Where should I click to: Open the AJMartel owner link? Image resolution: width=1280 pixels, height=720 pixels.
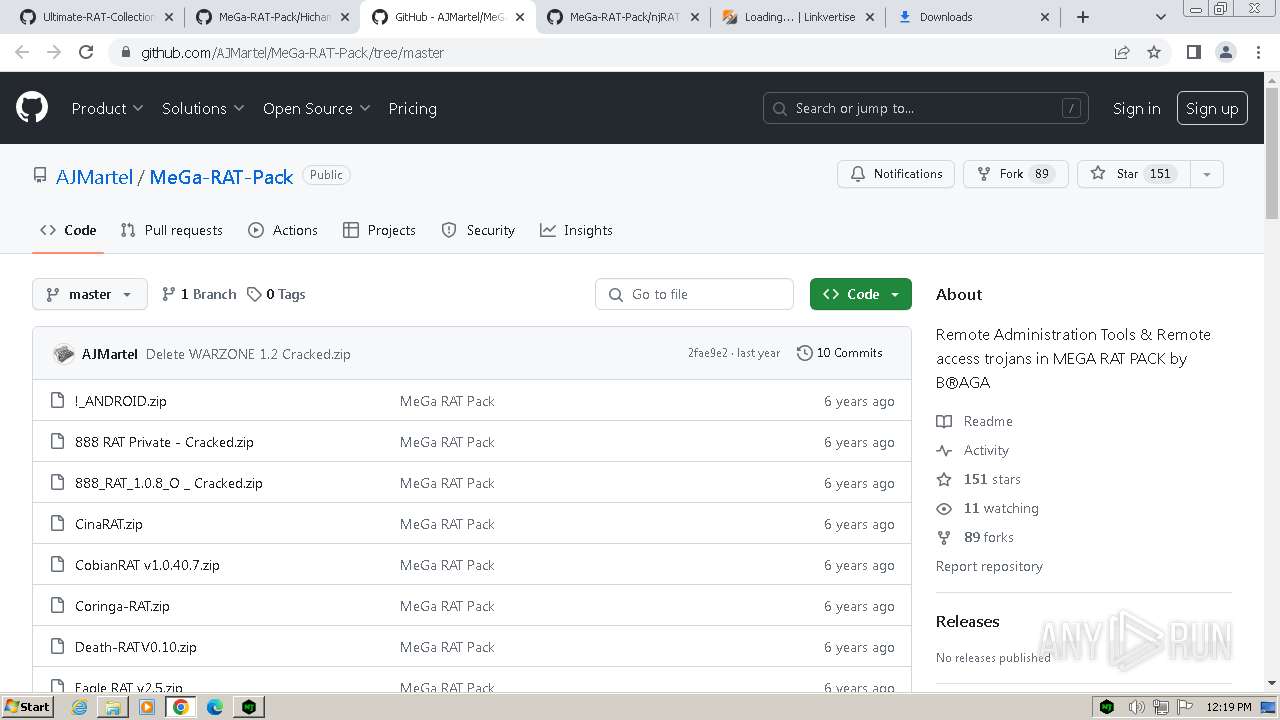(94, 177)
